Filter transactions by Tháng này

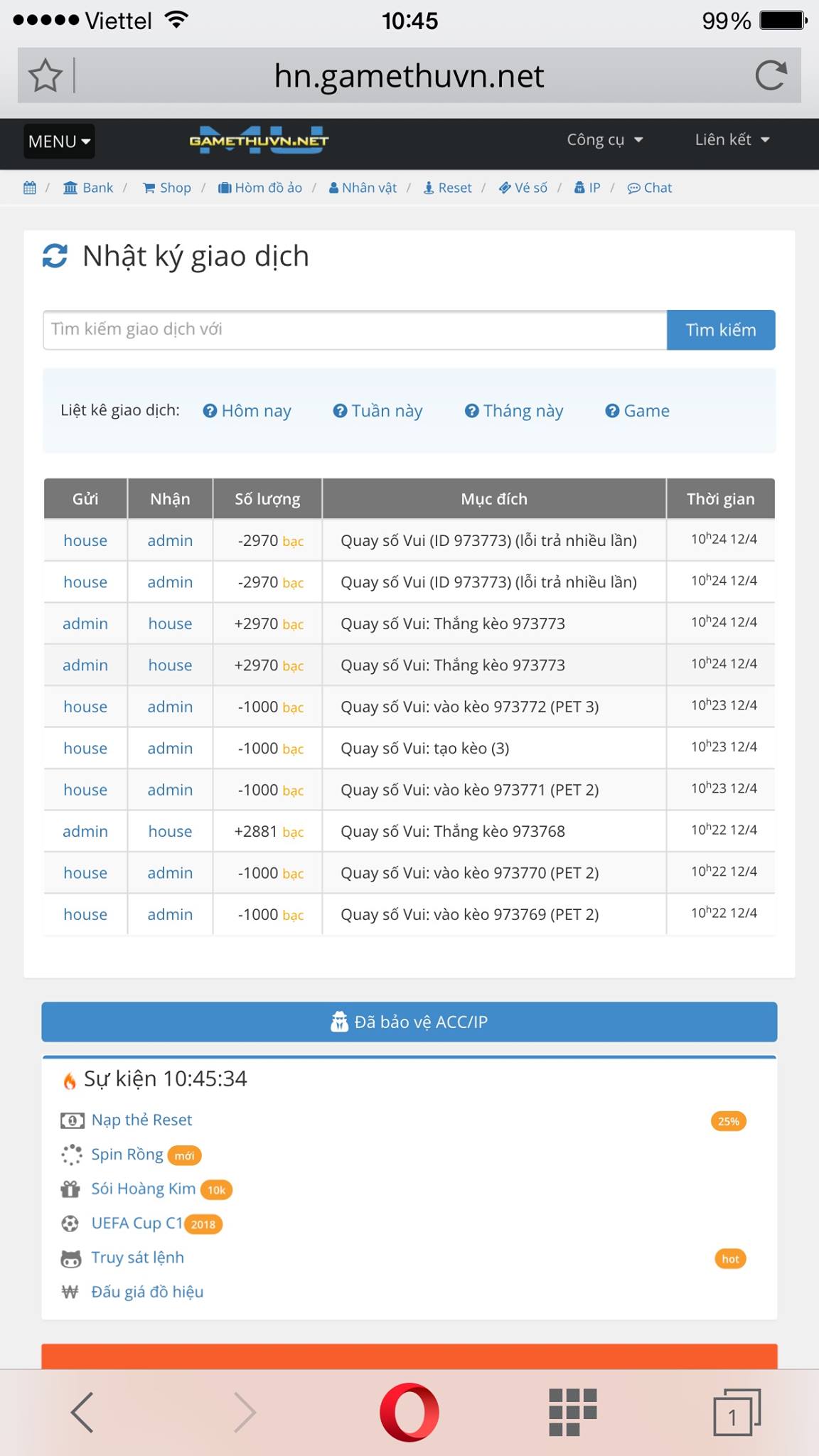click(514, 411)
